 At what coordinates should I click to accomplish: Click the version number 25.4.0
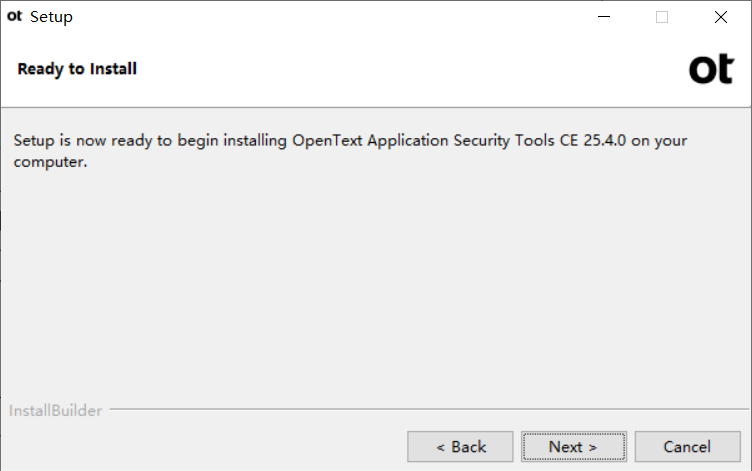coord(604,141)
